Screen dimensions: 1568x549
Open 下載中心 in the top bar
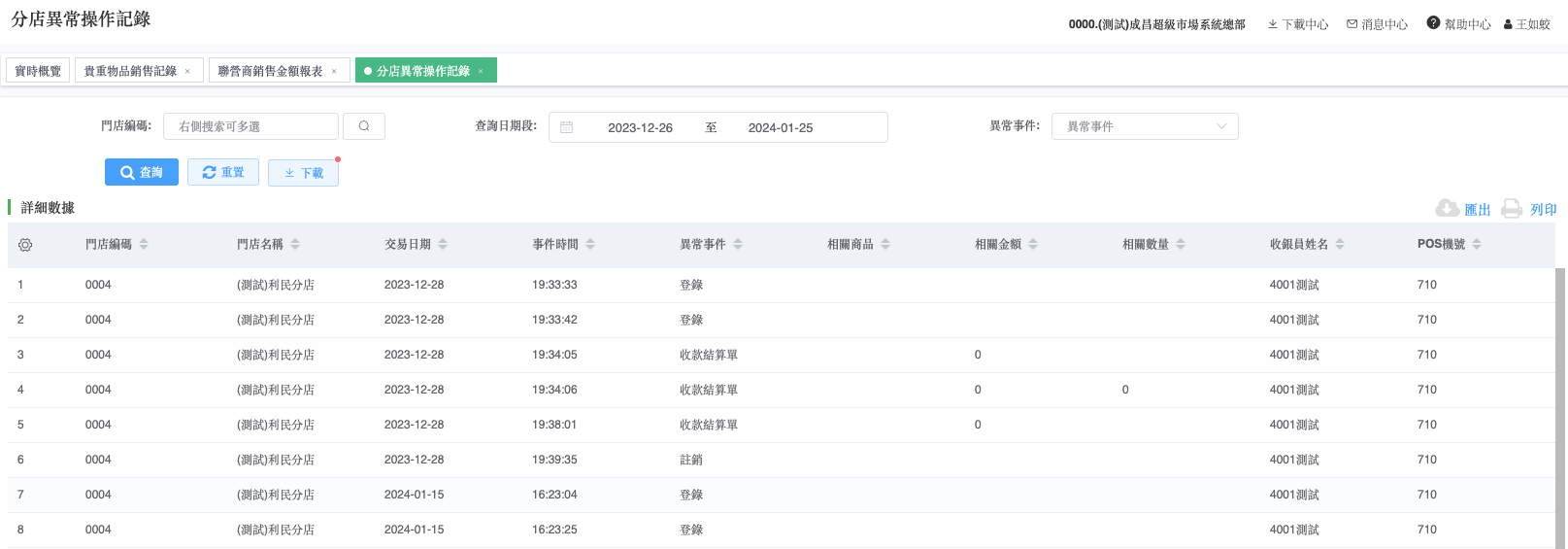tap(1298, 24)
